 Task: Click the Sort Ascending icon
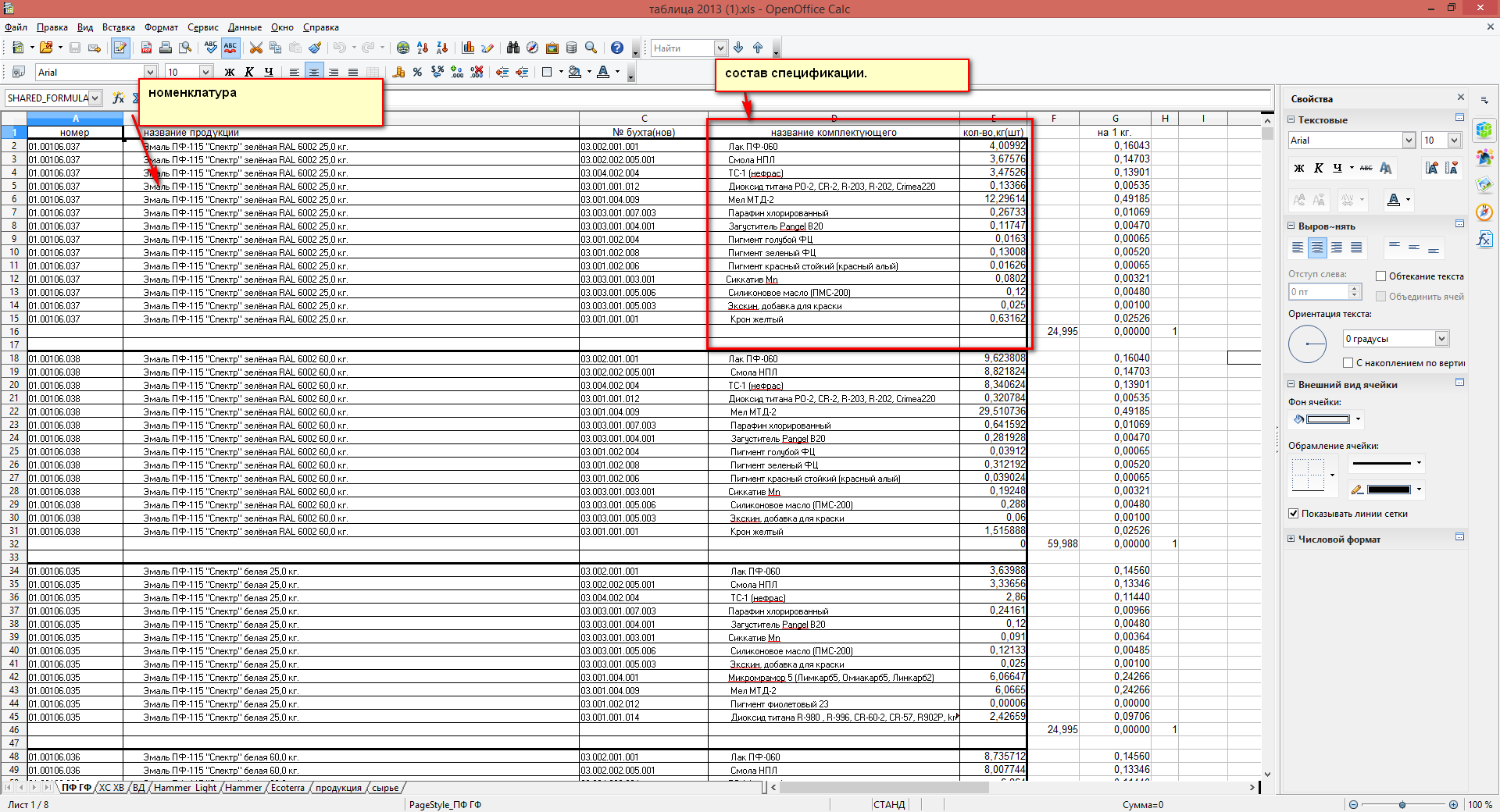(423, 48)
